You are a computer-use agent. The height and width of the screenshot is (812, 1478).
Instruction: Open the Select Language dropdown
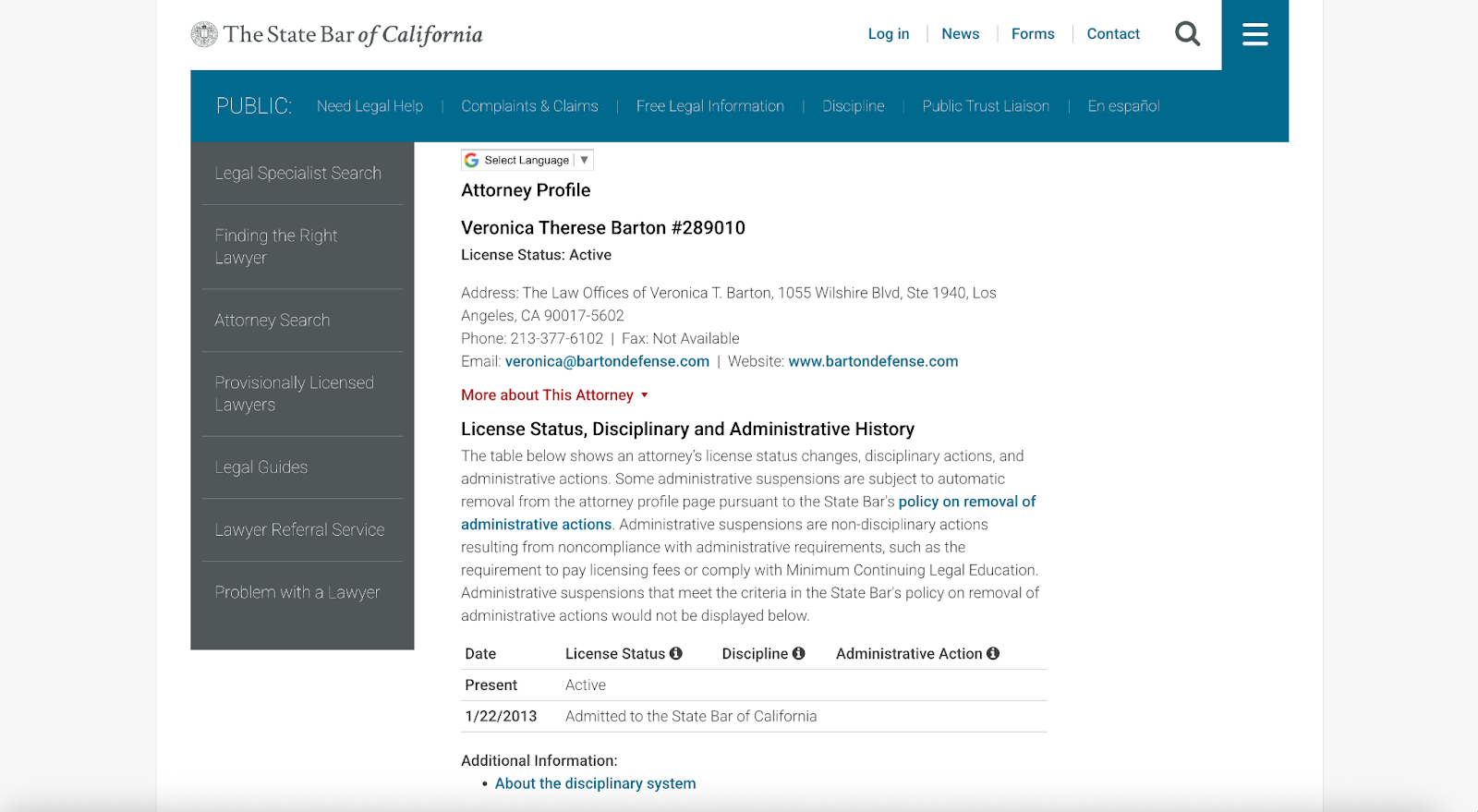tap(527, 160)
